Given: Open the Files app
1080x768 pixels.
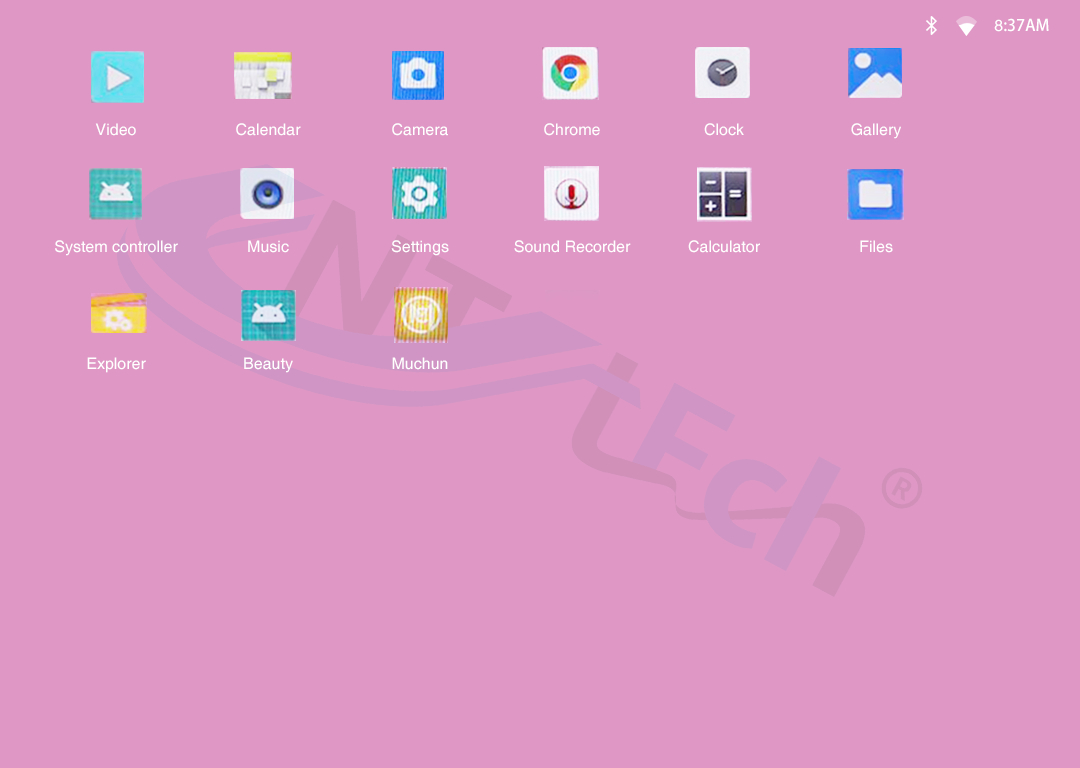Looking at the screenshot, I should [875, 194].
